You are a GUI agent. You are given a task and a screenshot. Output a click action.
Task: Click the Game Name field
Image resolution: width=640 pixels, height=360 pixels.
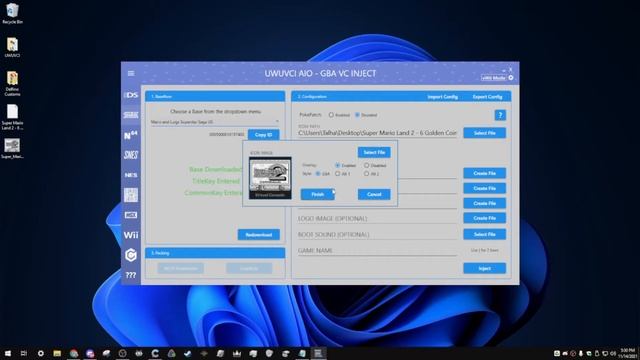(x=377, y=251)
